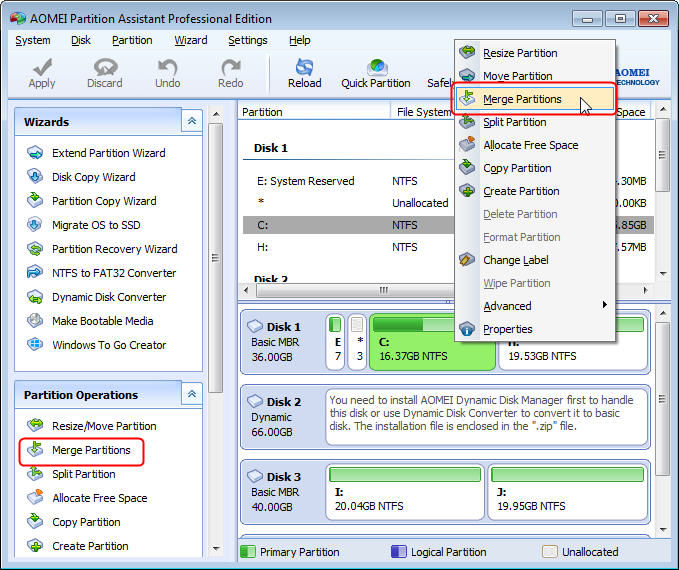Choose Split Partition in context menu

[x=535, y=122]
